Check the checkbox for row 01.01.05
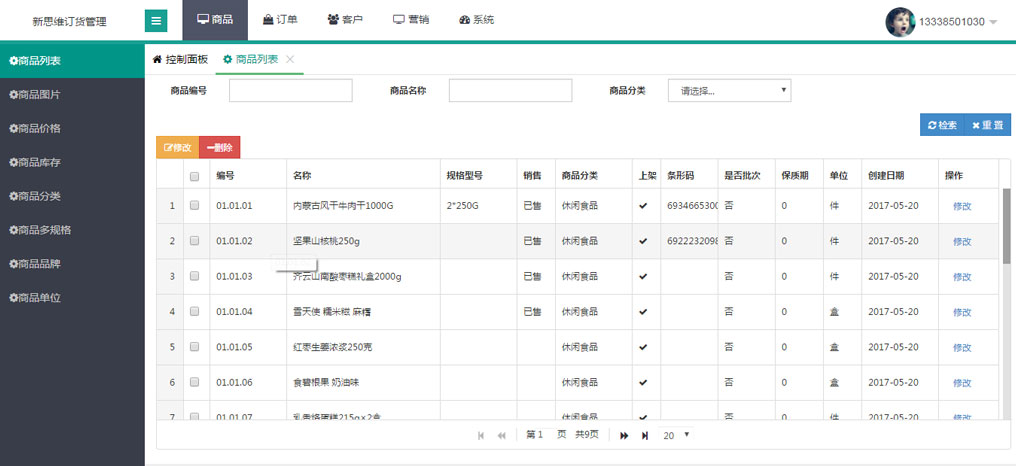 pyautogui.click(x=194, y=347)
